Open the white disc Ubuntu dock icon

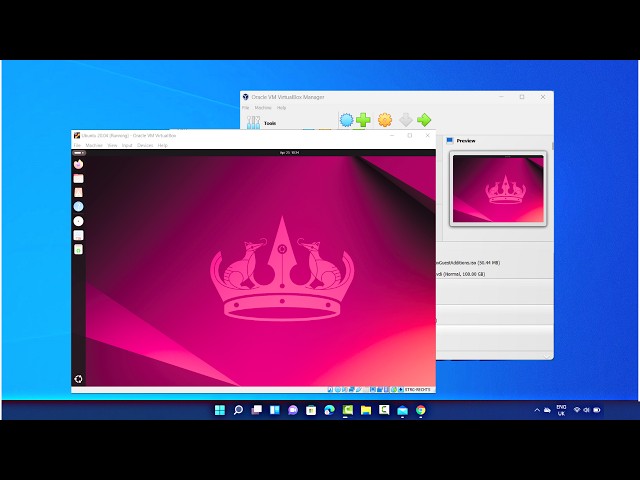click(x=78, y=221)
